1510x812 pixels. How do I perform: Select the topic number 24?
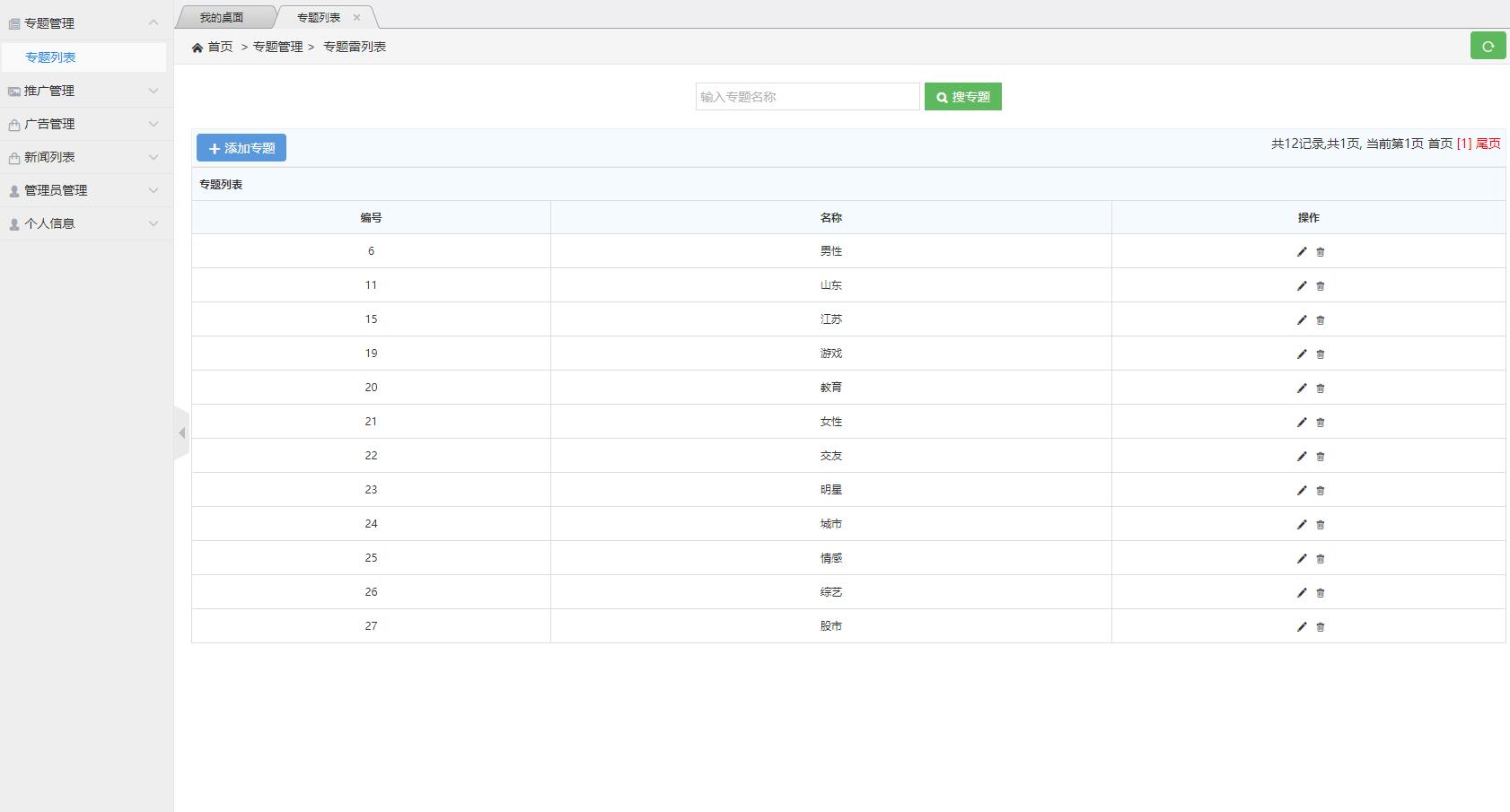(x=371, y=524)
